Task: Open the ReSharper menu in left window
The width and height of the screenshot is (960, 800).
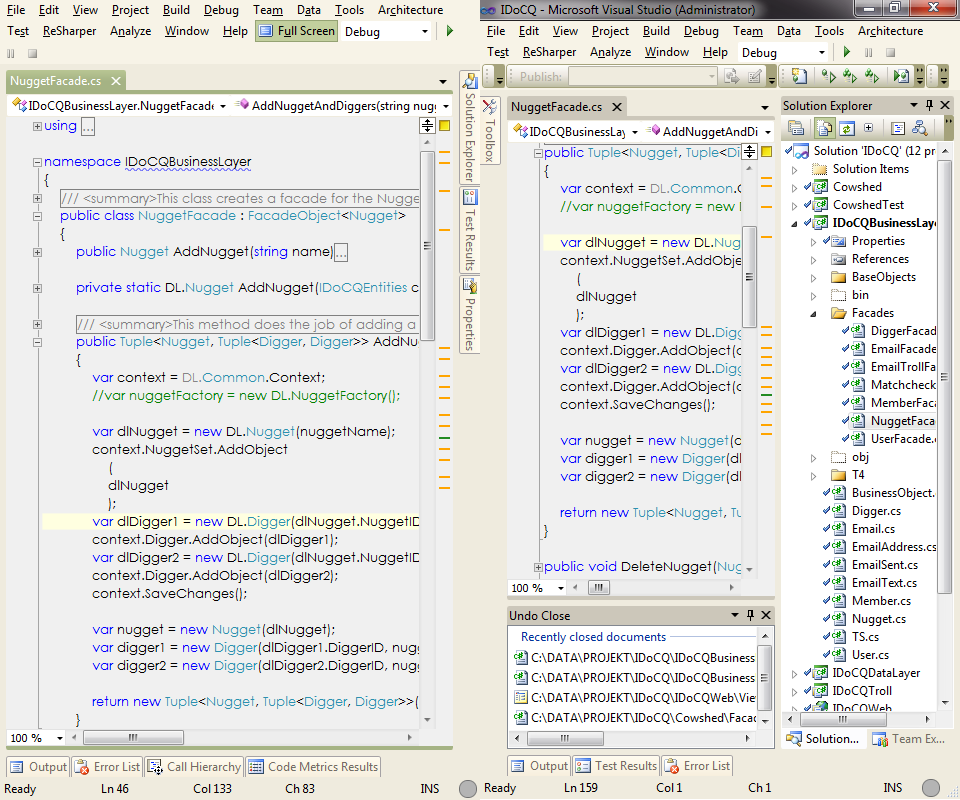Action: click(x=69, y=31)
